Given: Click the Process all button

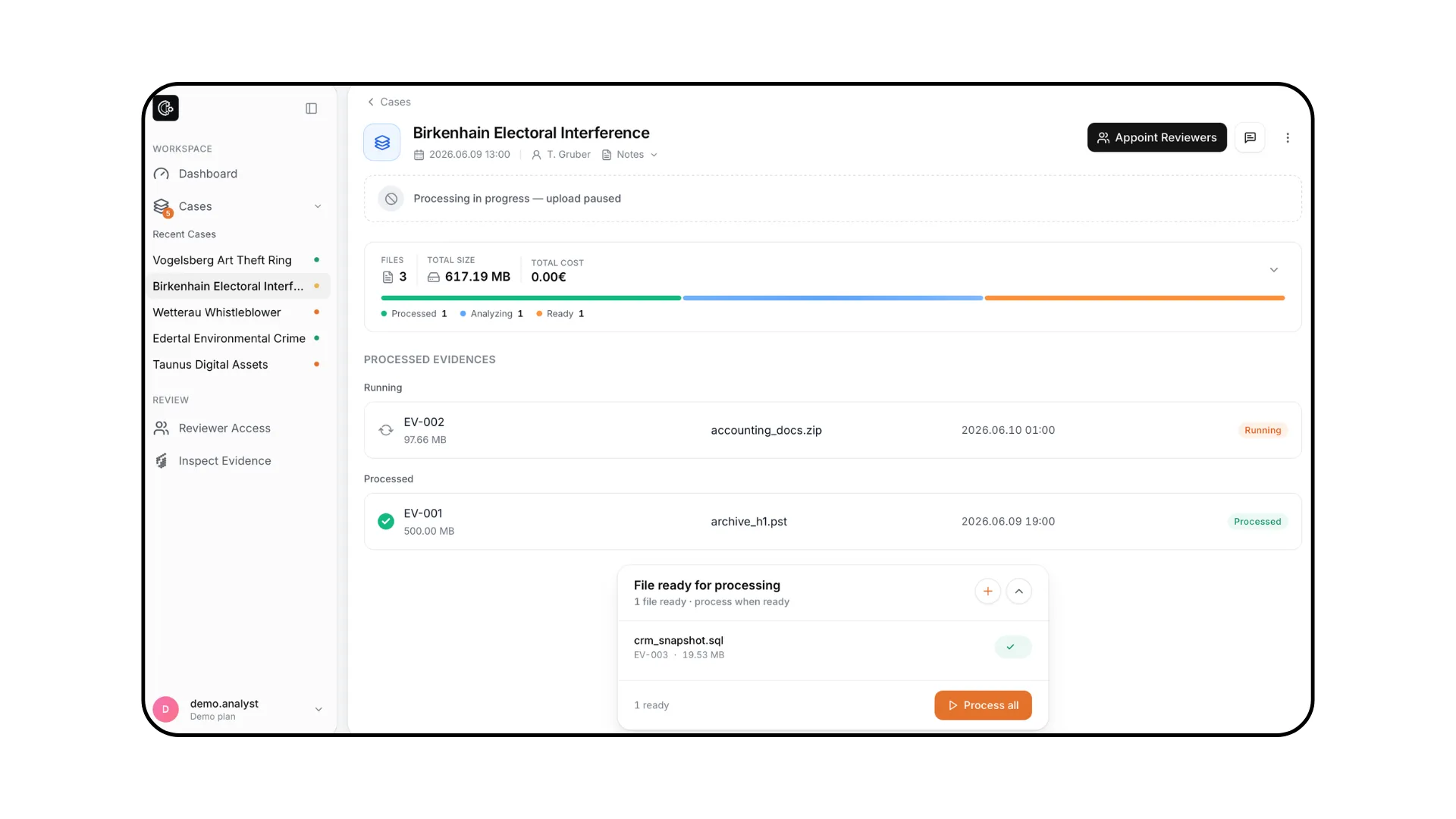Looking at the screenshot, I should click(983, 705).
